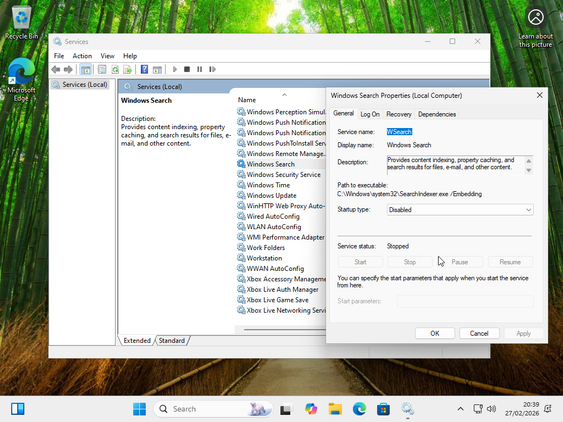Open the Help menu in Services

(x=130, y=56)
